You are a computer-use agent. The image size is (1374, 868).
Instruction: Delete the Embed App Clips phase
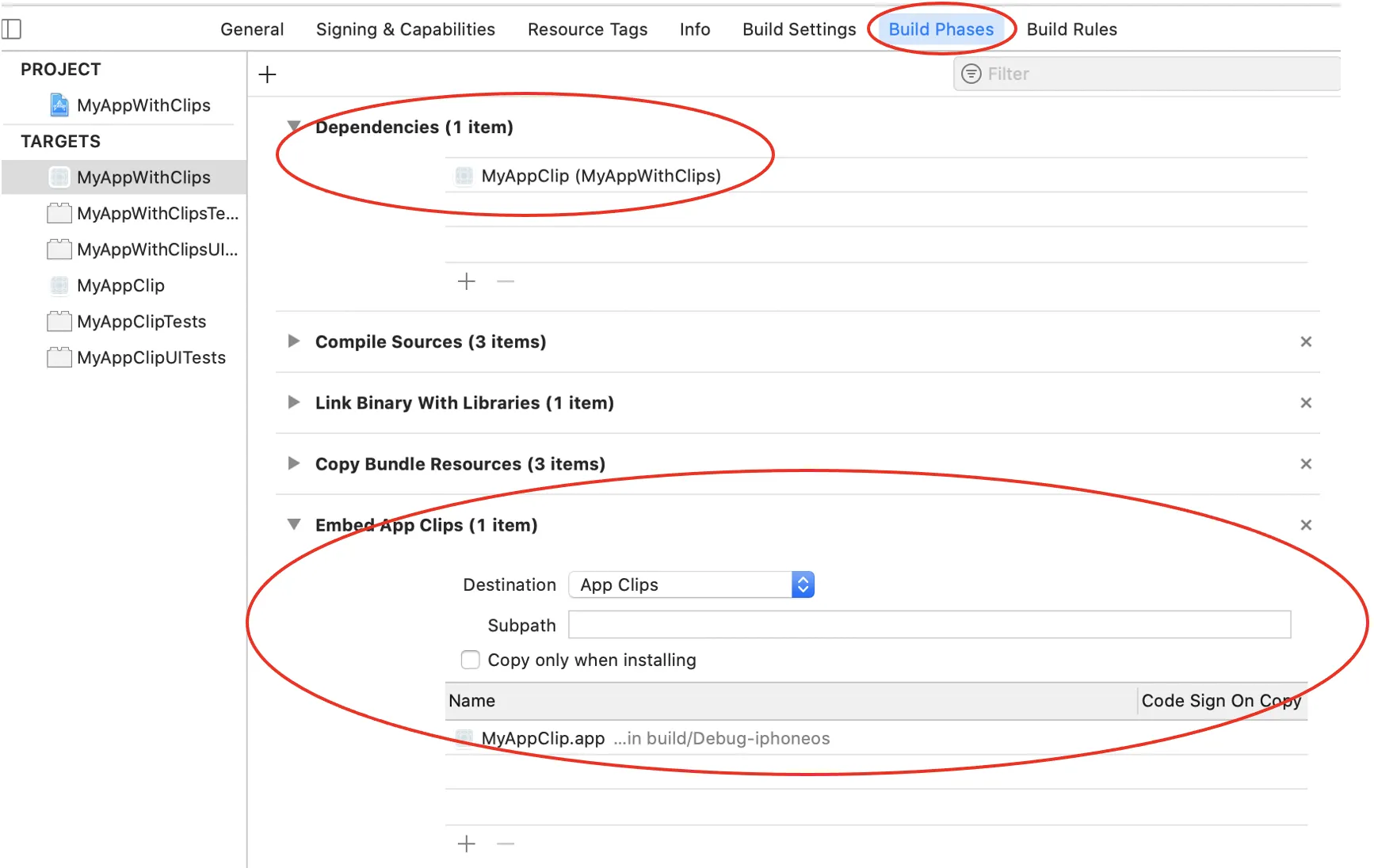click(x=1306, y=524)
